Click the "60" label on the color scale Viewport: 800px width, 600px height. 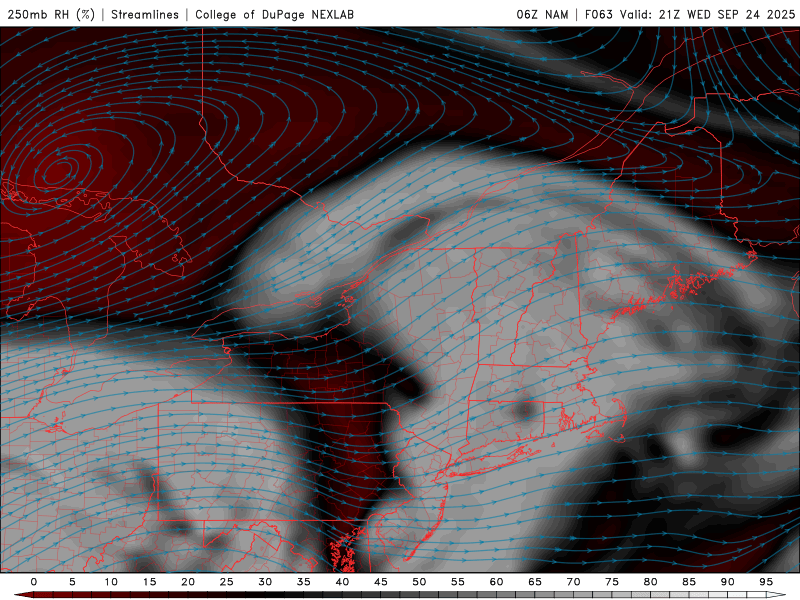496,582
